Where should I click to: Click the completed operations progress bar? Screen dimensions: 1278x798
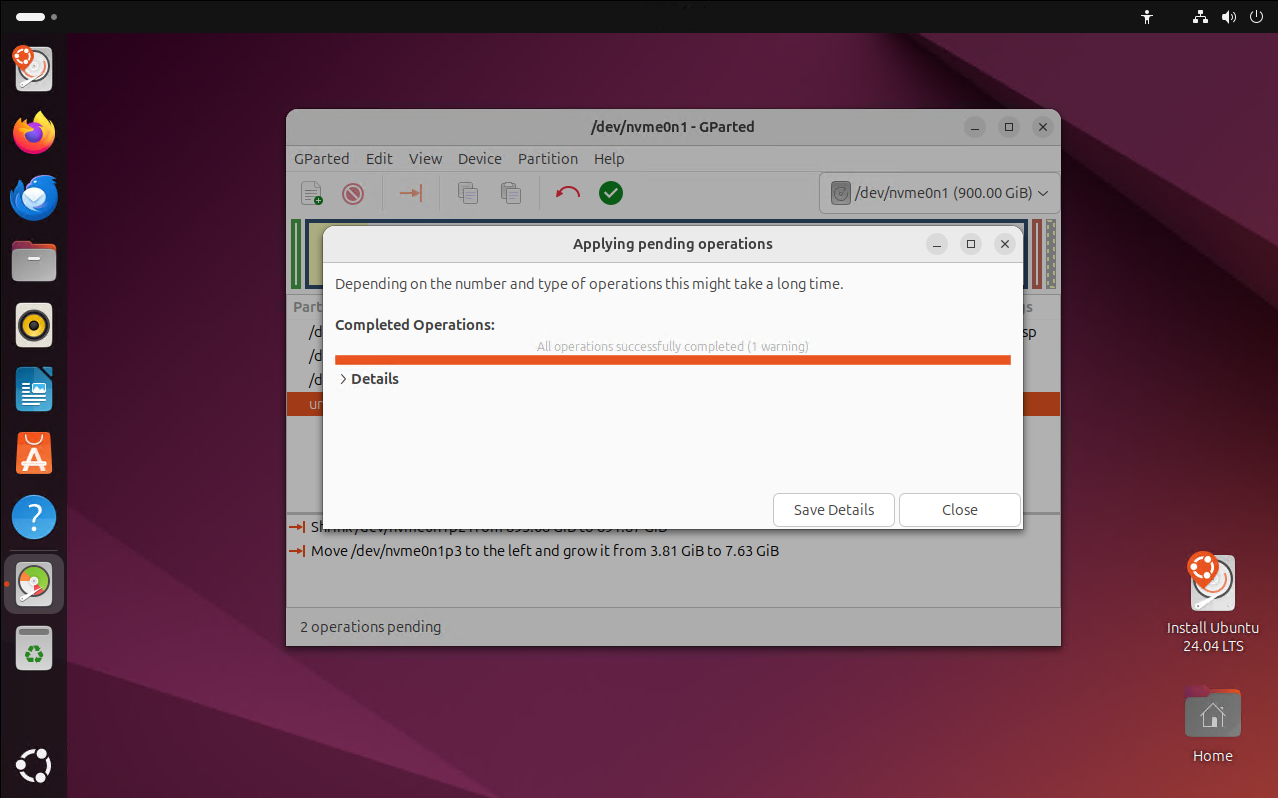click(x=673, y=360)
